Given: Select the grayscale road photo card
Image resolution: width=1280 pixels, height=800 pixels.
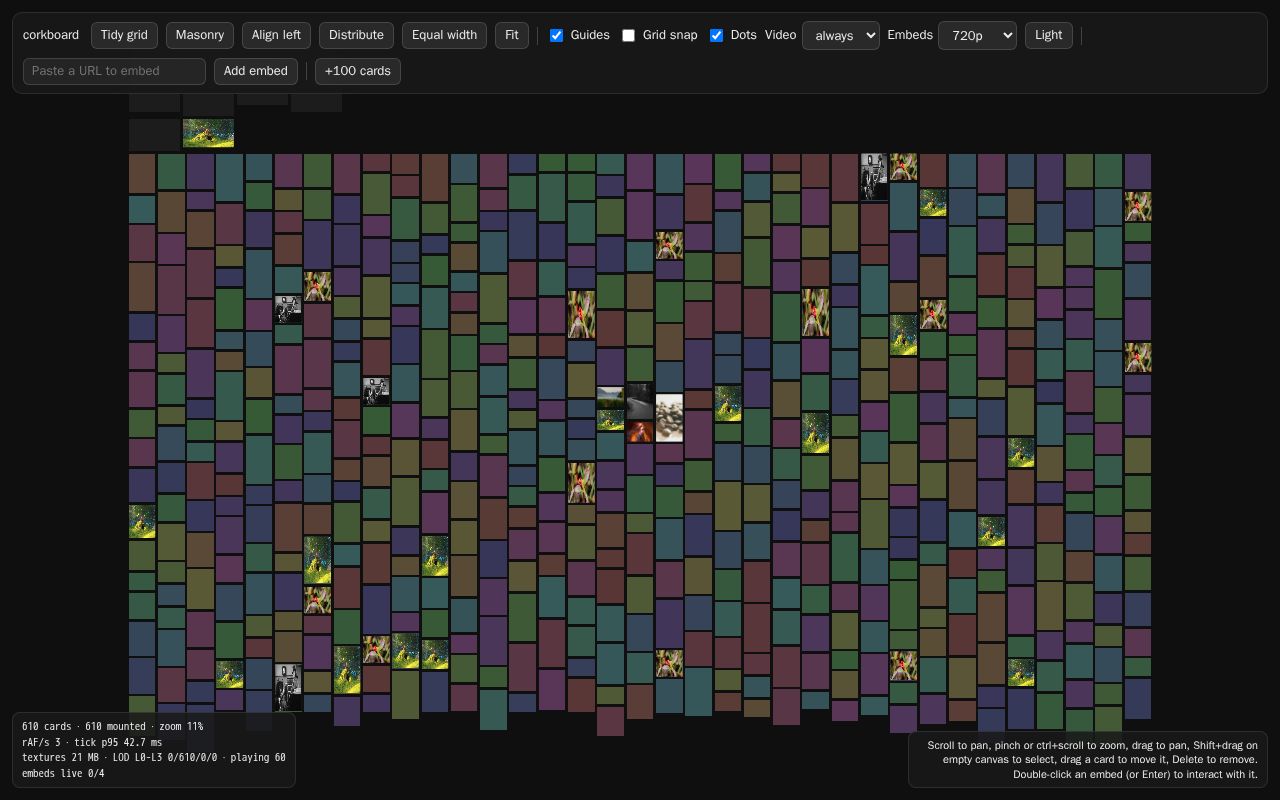Looking at the screenshot, I should click(x=640, y=401).
